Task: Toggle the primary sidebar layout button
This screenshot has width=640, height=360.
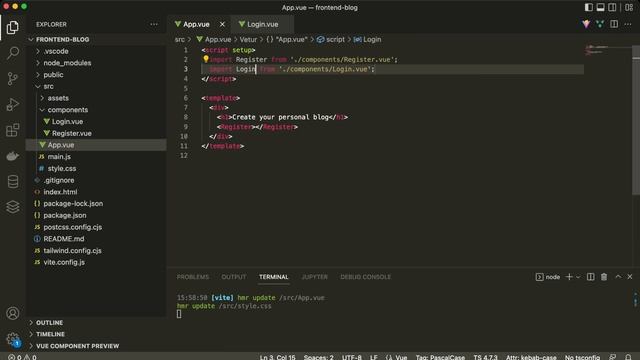Action: click(589, 7)
